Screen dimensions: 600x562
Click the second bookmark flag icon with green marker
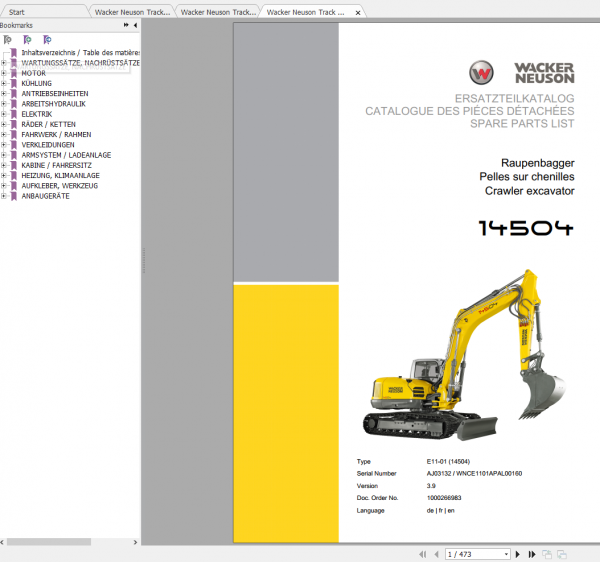pyautogui.click(x=27, y=39)
